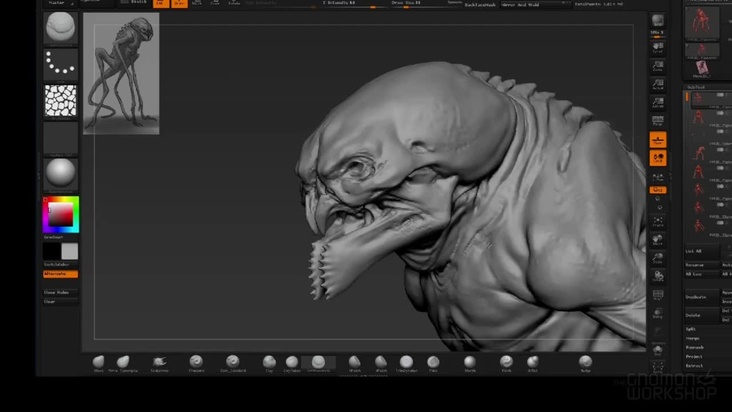Viewport: 732px width, 412px height.
Task: Click the Delete subtool button
Action: pos(702,315)
